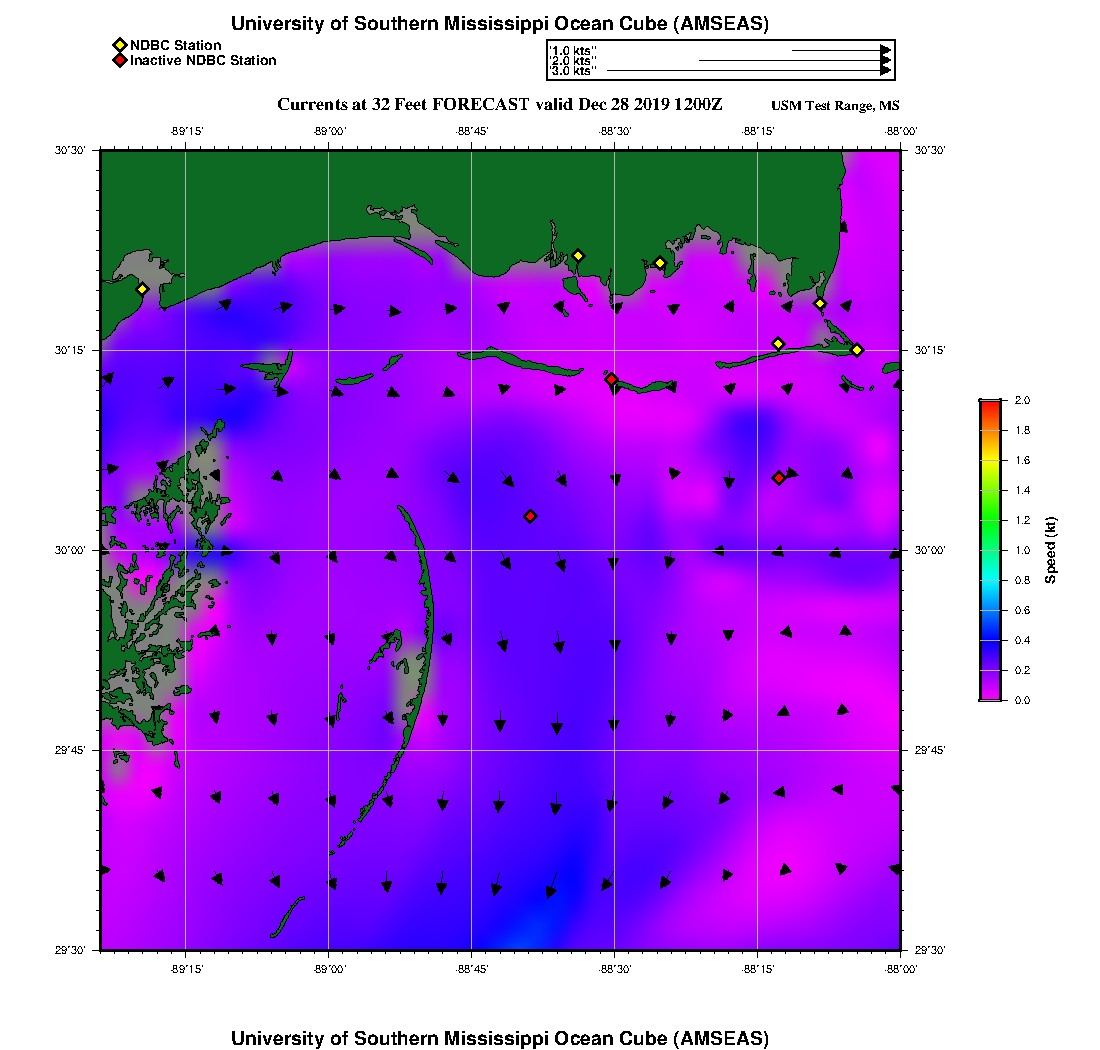Click the 1.0 tick label on the speed scale
This screenshot has height=1050, width=1100.
click(1022, 550)
